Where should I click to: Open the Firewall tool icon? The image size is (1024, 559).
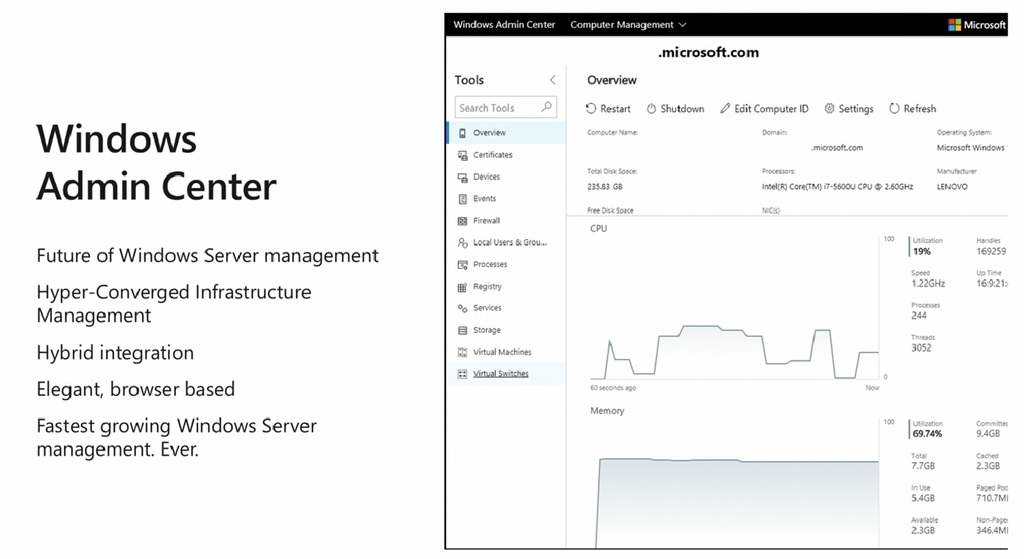[x=462, y=221]
